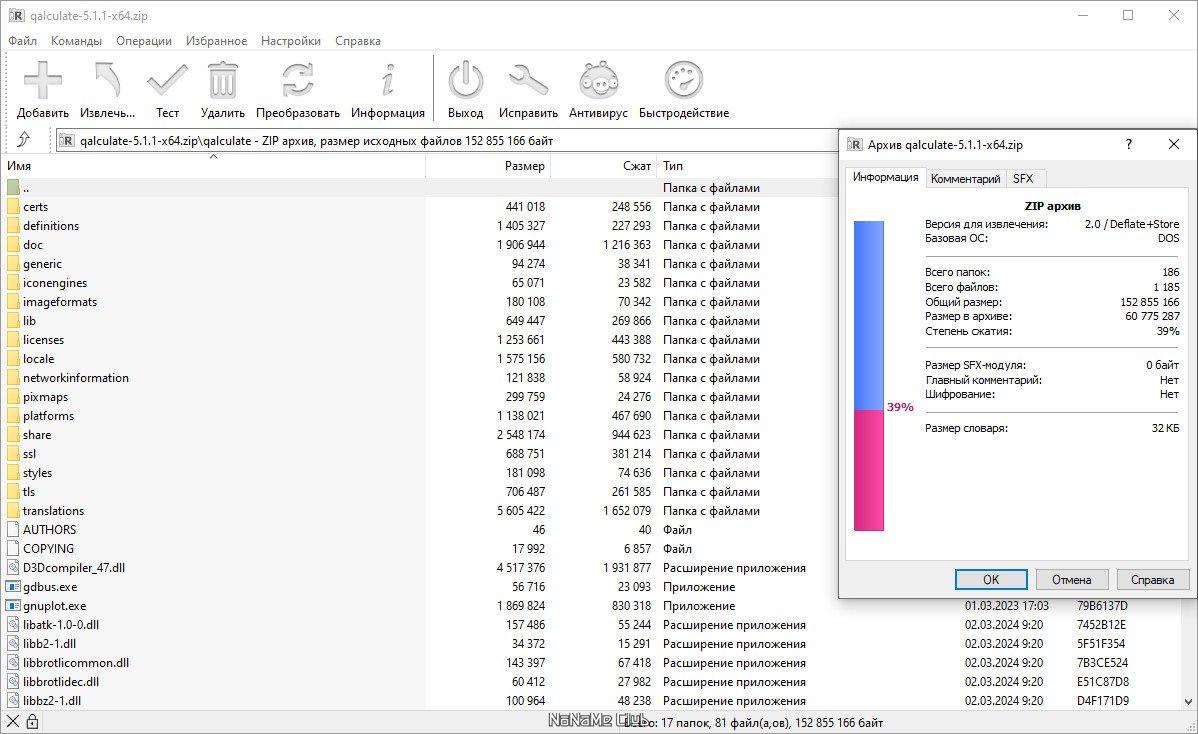
Task: Click the Удалить trash can icon
Action: tap(222, 80)
